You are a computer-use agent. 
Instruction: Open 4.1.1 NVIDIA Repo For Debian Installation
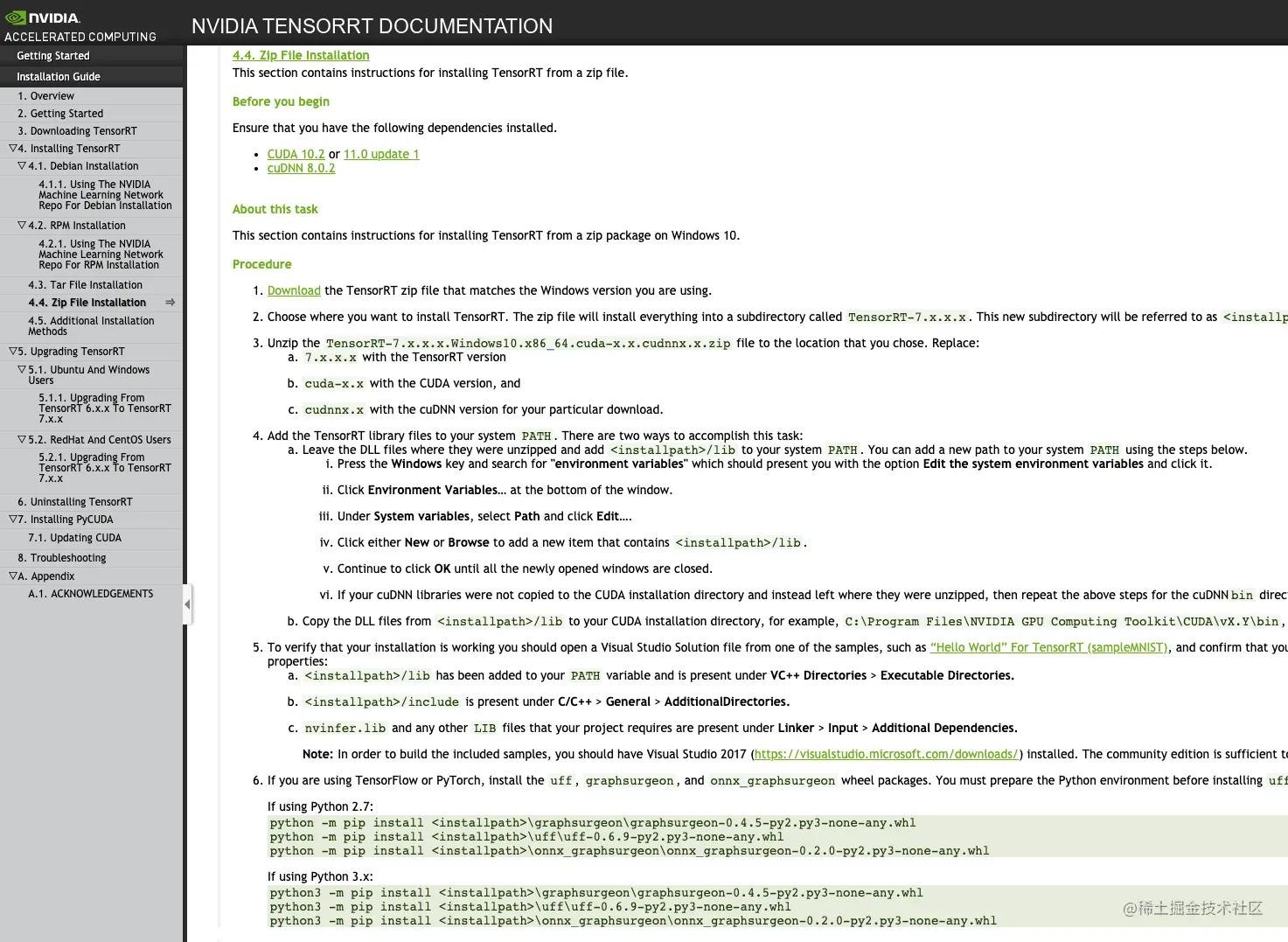(105, 195)
